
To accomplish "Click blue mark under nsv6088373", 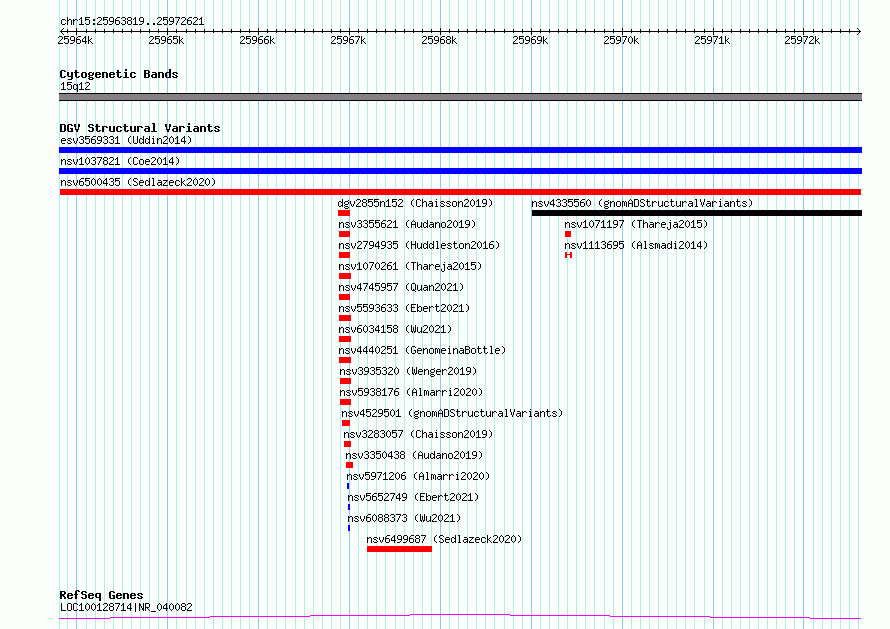I will (x=349, y=528).
